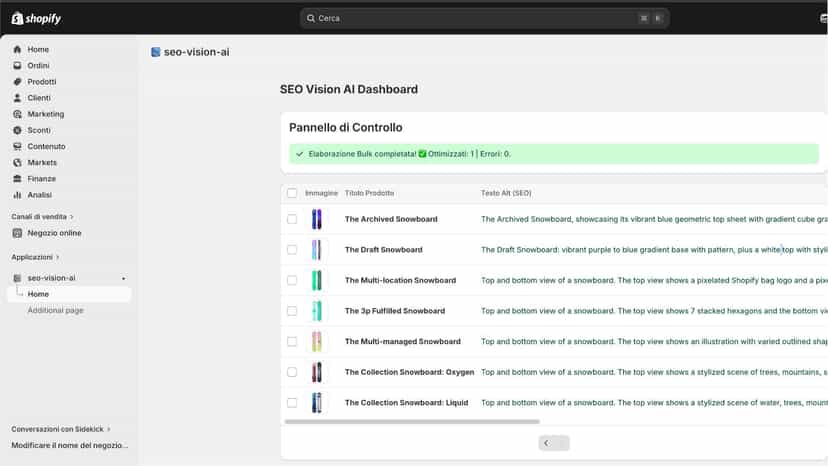Expand Conversazioni con Sidekick
This screenshot has width=828, height=466.
pos(61,429)
